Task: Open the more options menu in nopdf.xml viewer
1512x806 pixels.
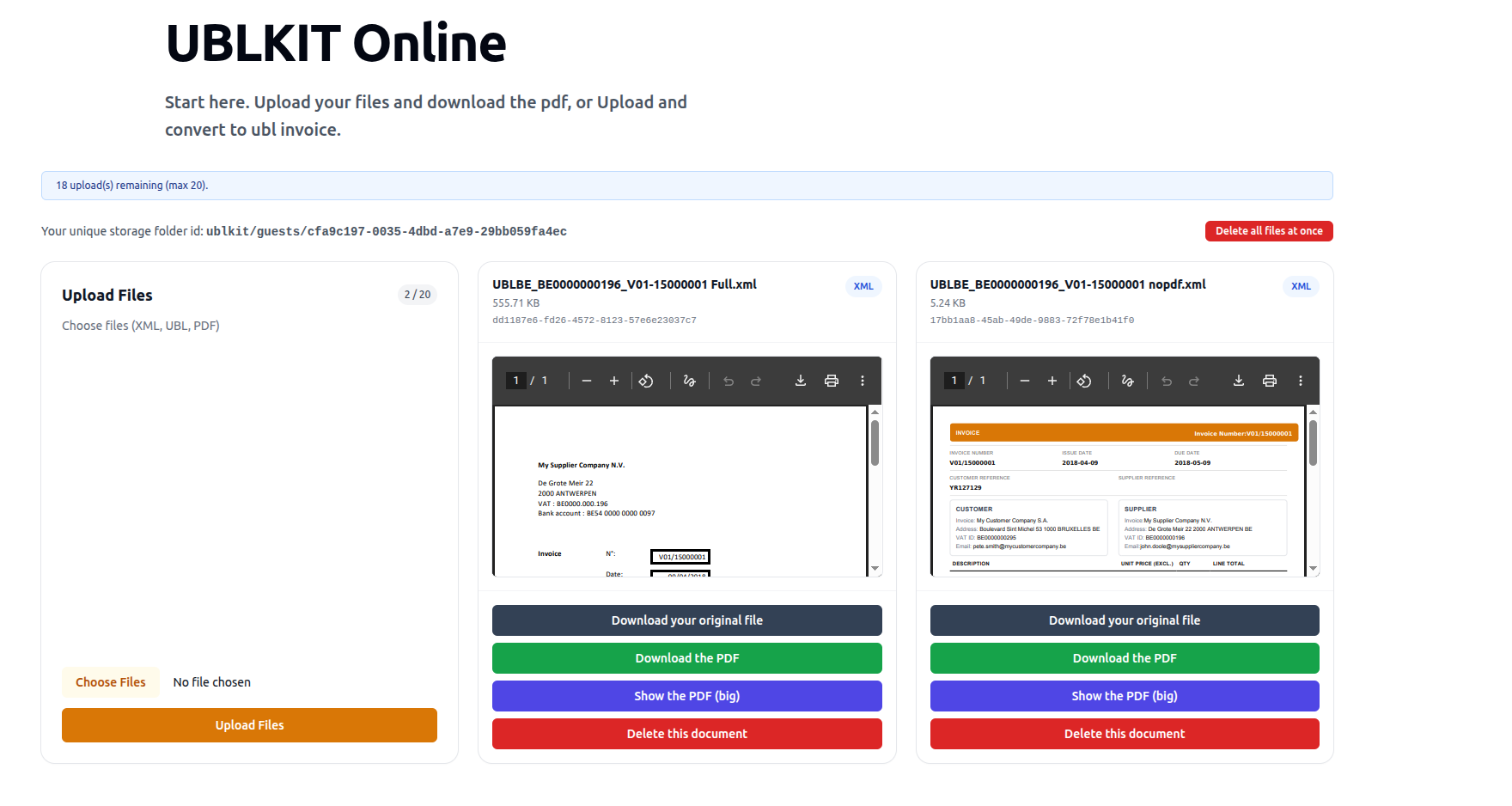Action: (x=1301, y=380)
